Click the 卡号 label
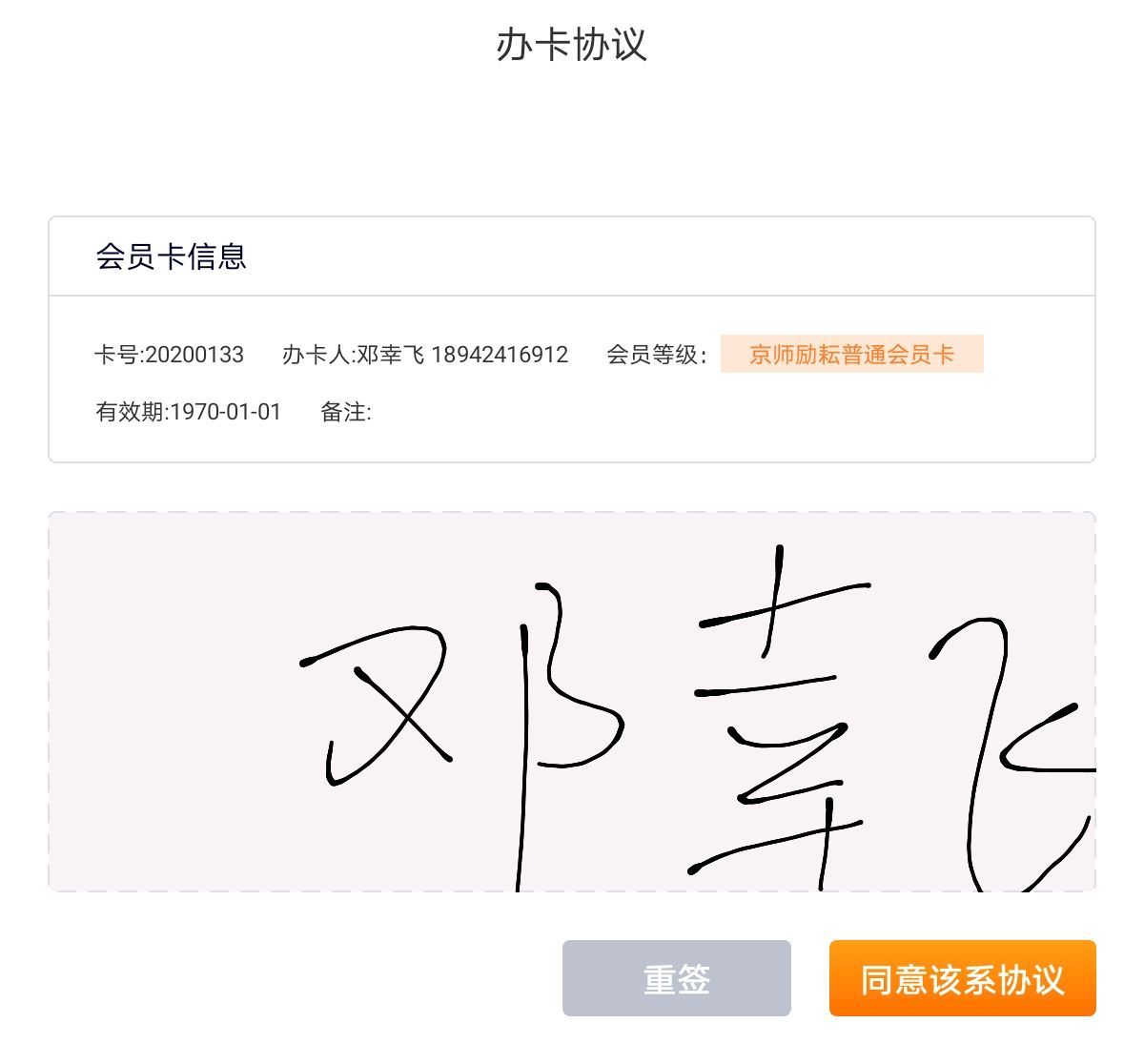The height and width of the screenshot is (1064, 1144). (x=116, y=355)
